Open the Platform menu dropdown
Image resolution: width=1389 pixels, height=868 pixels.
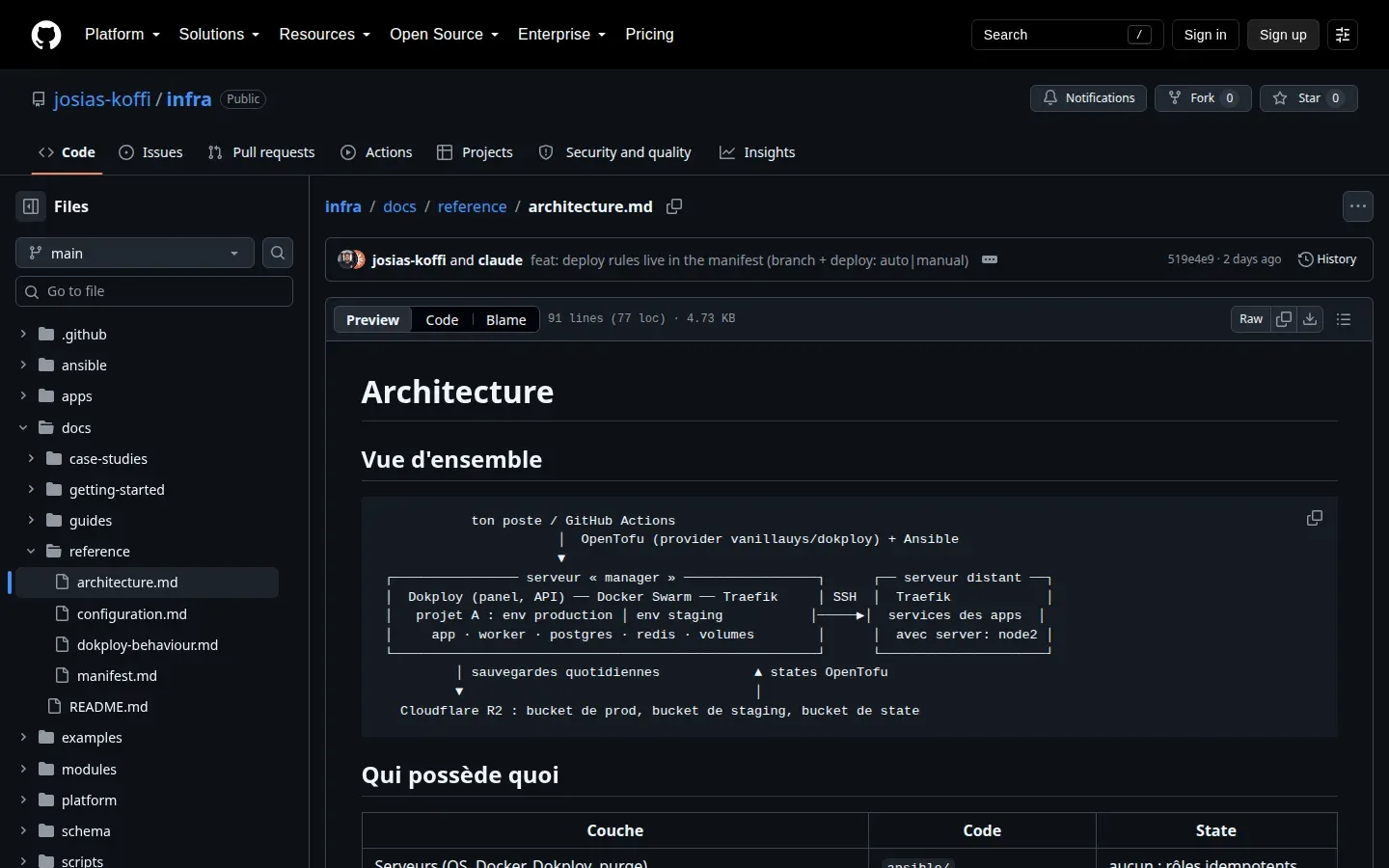tap(123, 35)
